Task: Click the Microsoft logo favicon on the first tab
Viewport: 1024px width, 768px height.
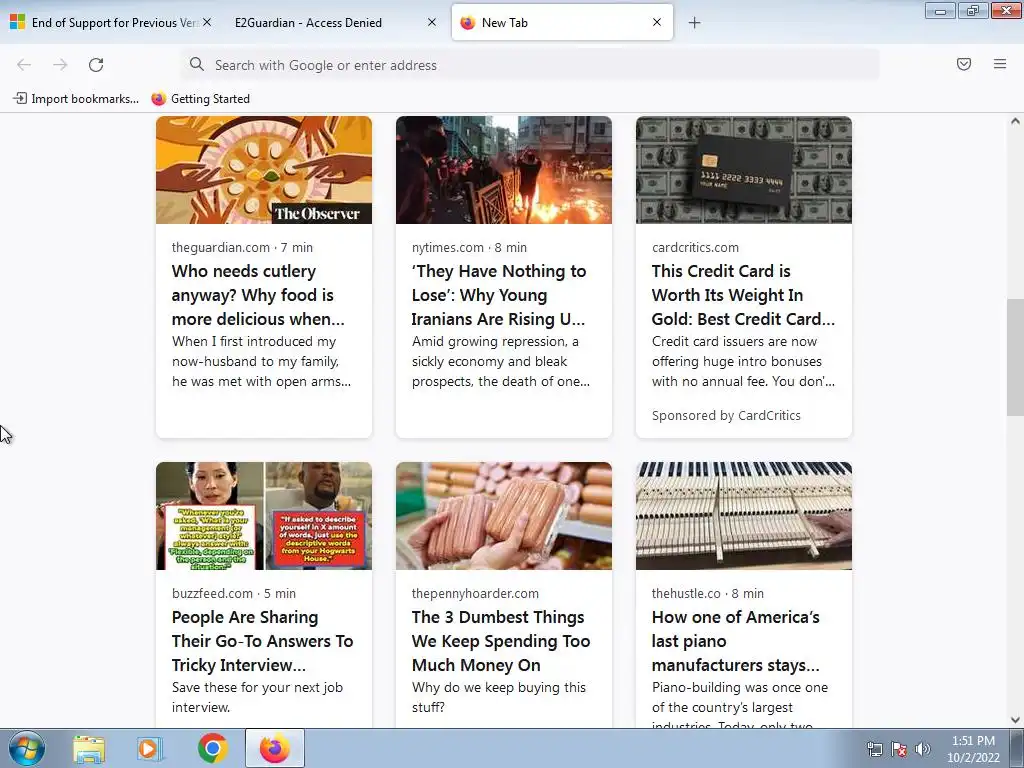Action: (x=18, y=22)
